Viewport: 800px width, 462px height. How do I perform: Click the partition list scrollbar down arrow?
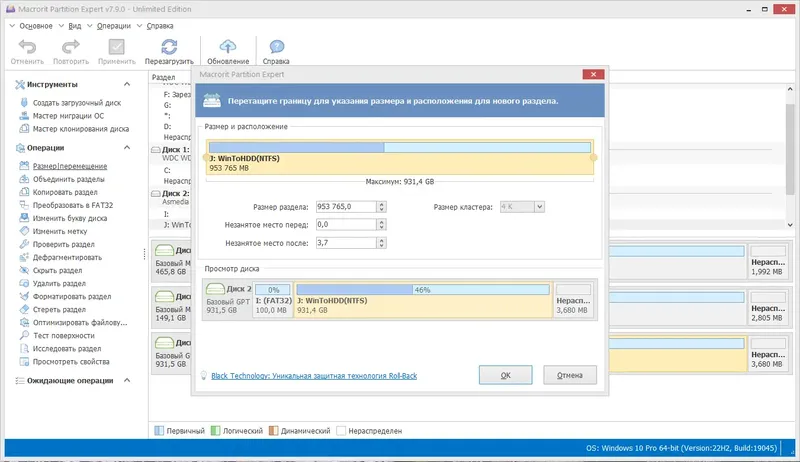click(x=790, y=225)
